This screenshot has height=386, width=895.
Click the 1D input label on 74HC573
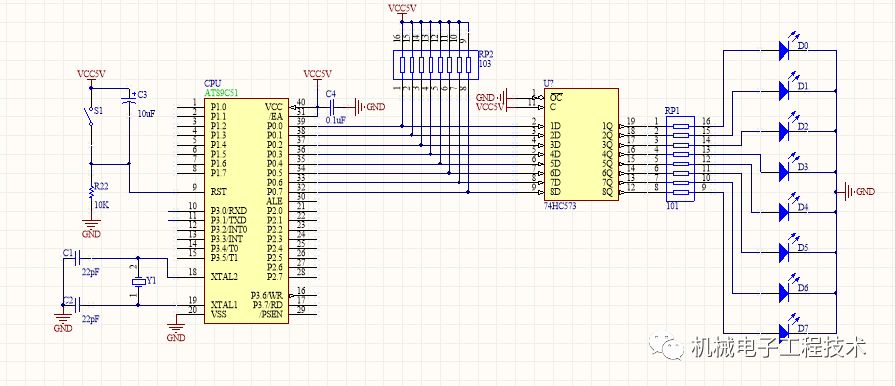pos(555,126)
